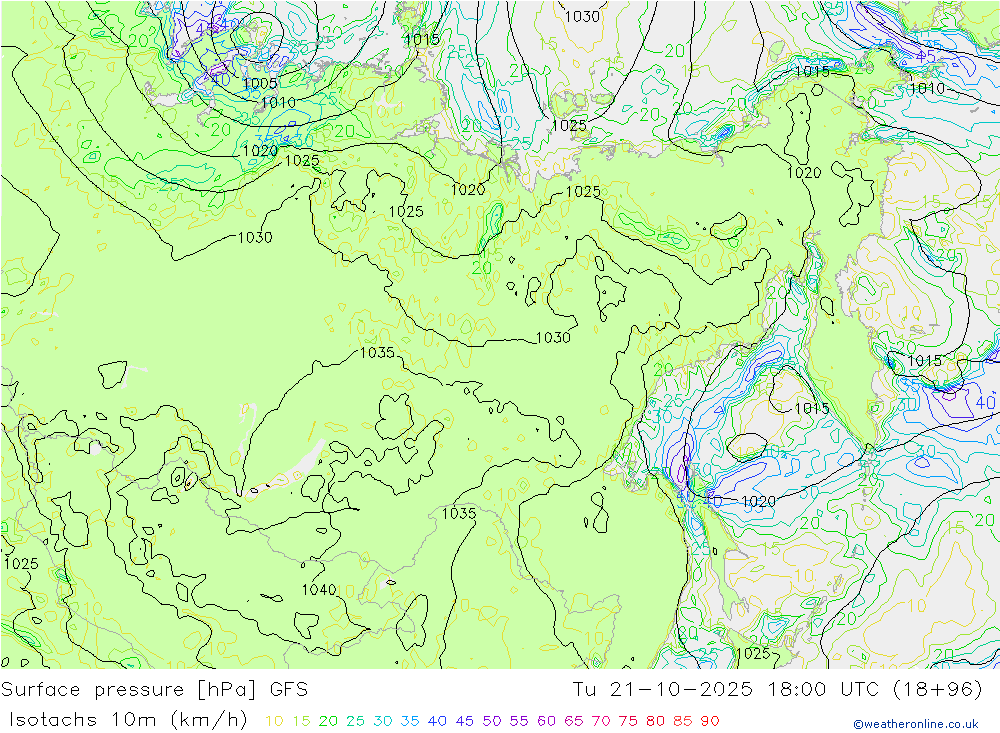Select the legend value 15
The width and height of the screenshot is (1000, 733).
(302, 722)
